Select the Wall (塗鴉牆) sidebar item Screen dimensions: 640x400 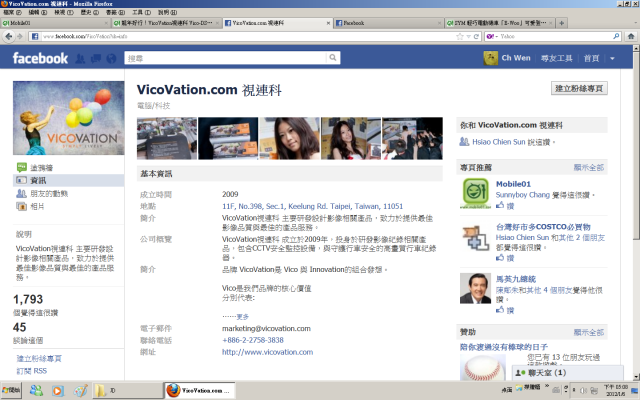pyautogui.click(x=69, y=167)
